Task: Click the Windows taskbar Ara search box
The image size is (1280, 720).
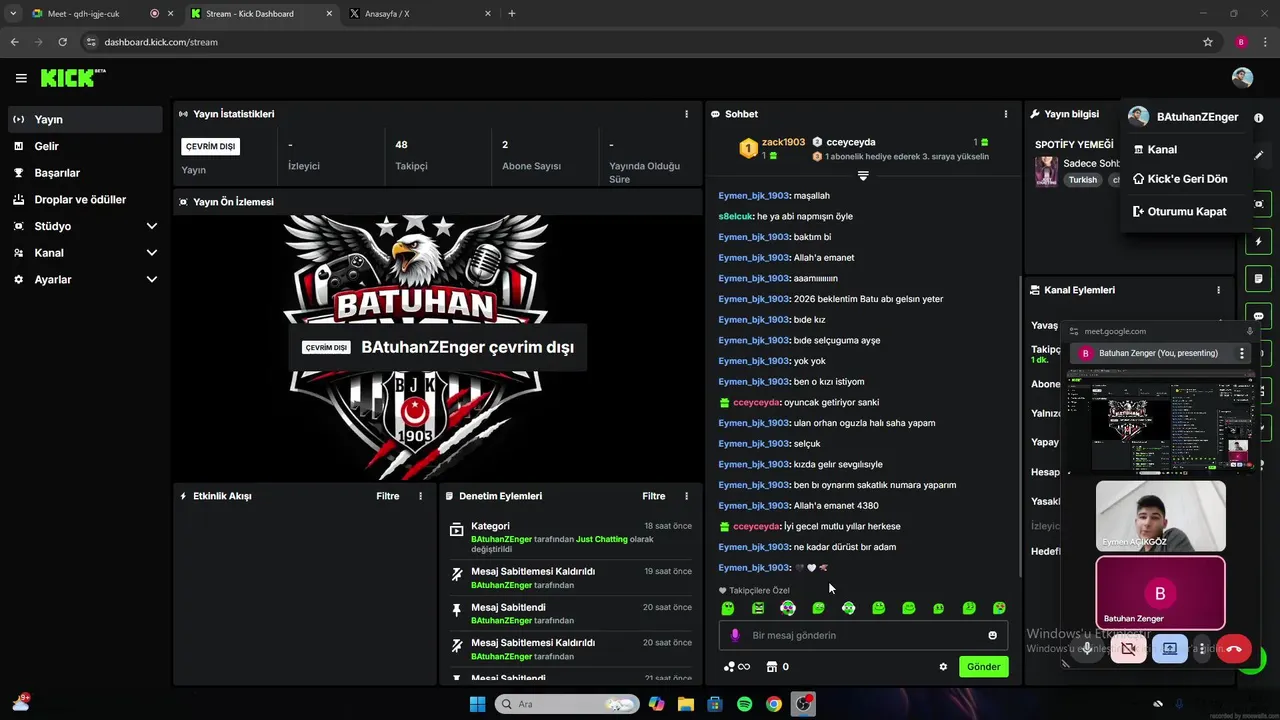Action: [567, 704]
